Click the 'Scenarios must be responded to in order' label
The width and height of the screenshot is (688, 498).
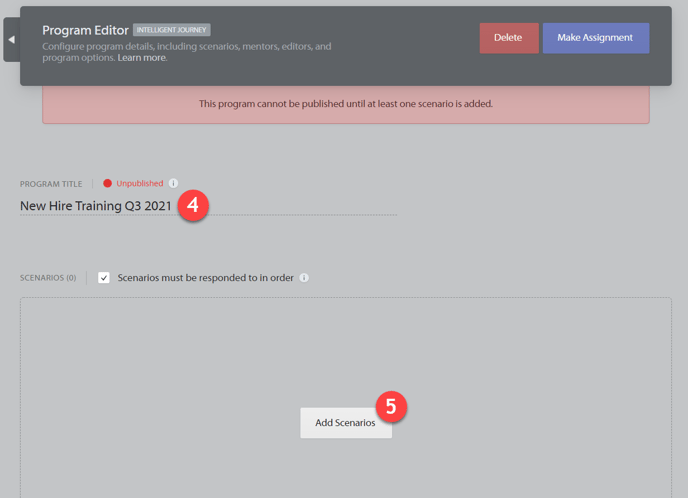tap(205, 278)
